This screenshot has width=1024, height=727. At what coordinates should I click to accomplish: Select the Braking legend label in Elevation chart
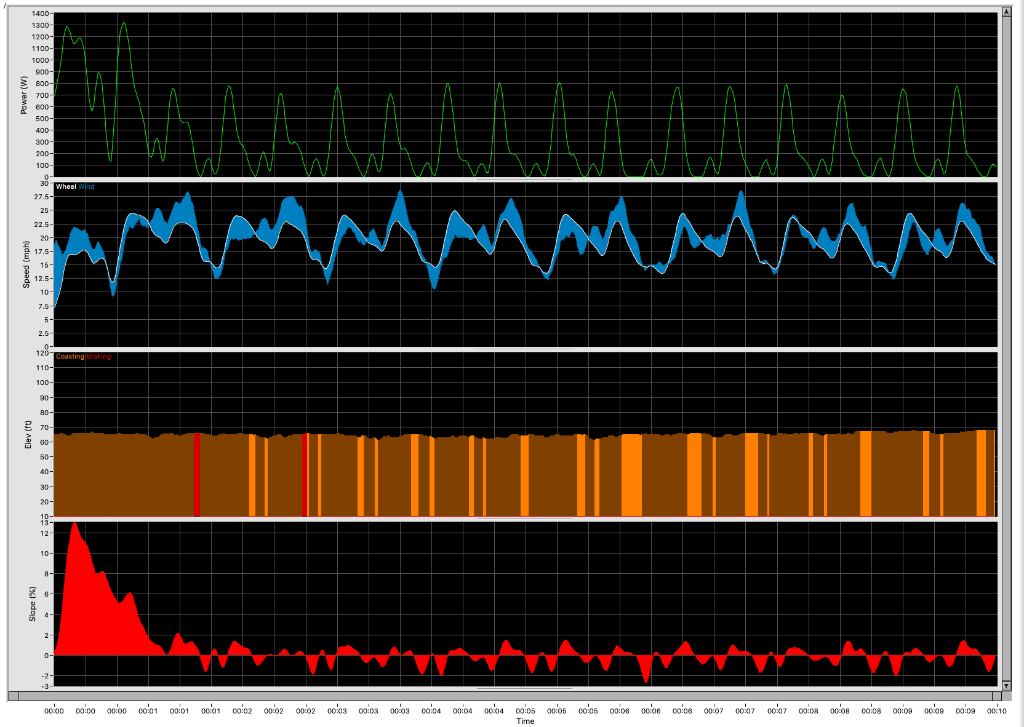(x=99, y=357)
